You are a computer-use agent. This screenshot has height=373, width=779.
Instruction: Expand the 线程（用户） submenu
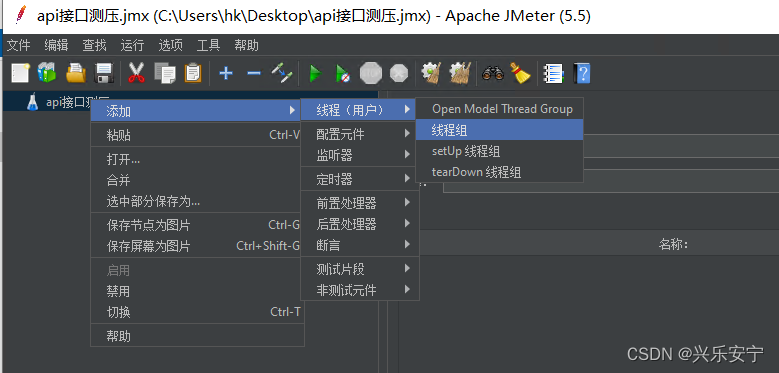click(x=359, y=109)
